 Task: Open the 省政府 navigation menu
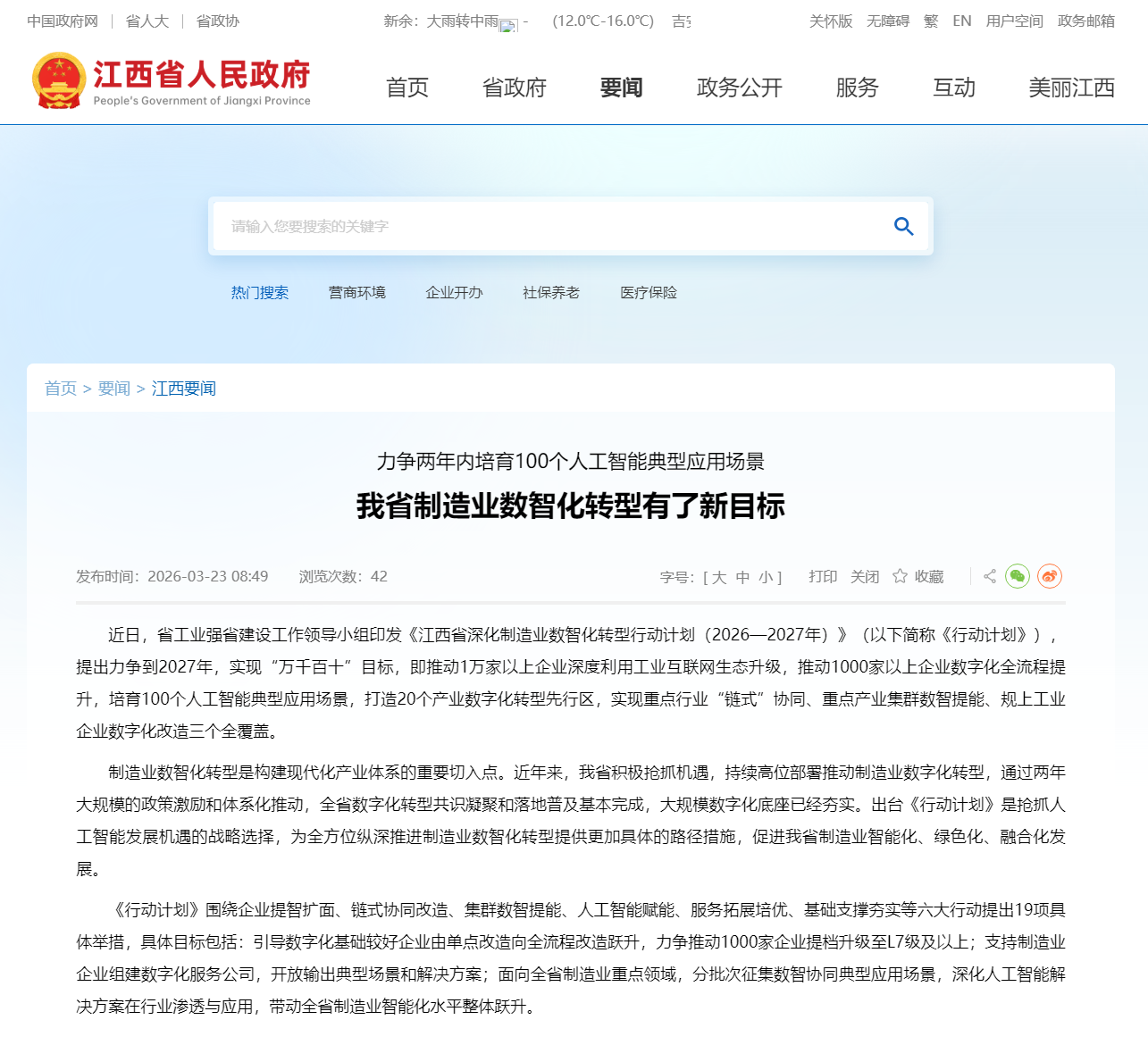pyautogui.click(x=514, y=88)
